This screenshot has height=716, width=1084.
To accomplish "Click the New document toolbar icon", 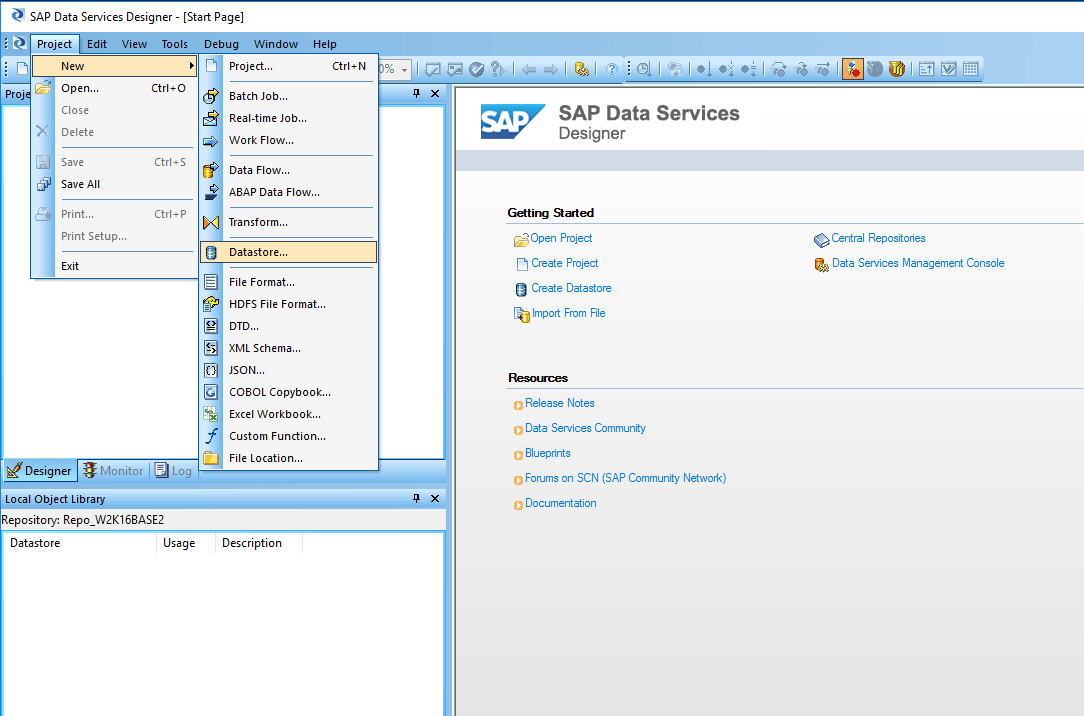I will (x=22, y=68).
